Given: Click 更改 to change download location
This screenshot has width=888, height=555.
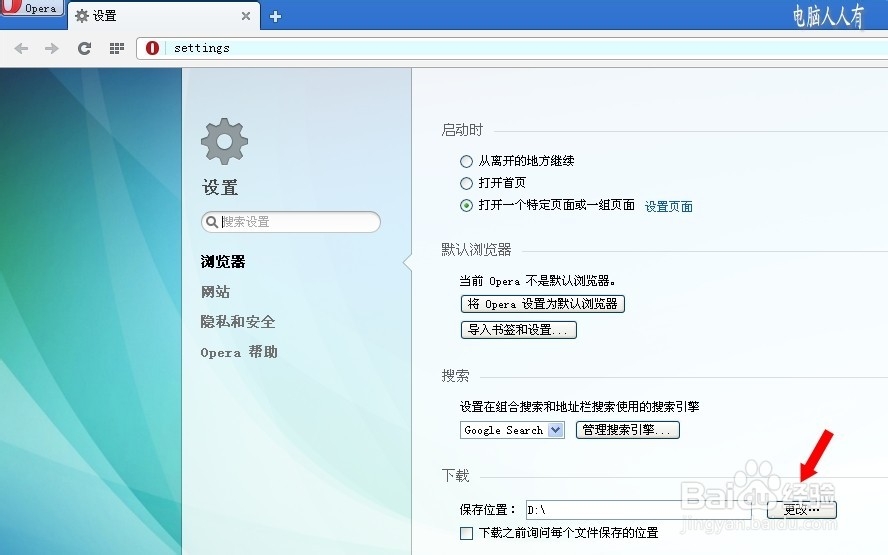Looking at the screenshot, I should 801,510.
